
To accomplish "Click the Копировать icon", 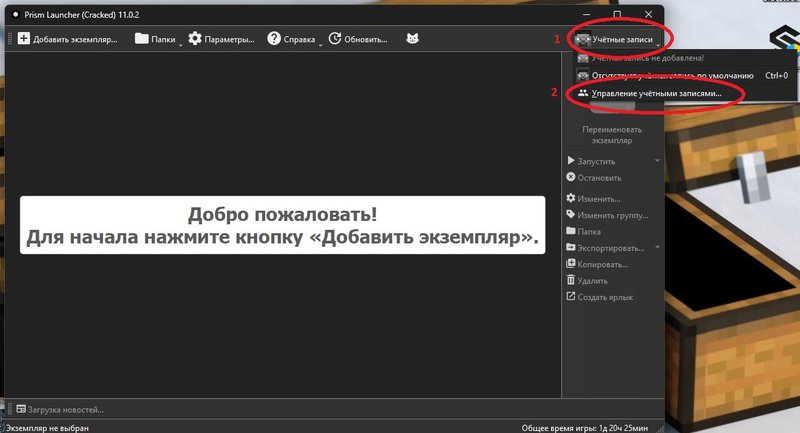I will (x=571, y=264).
